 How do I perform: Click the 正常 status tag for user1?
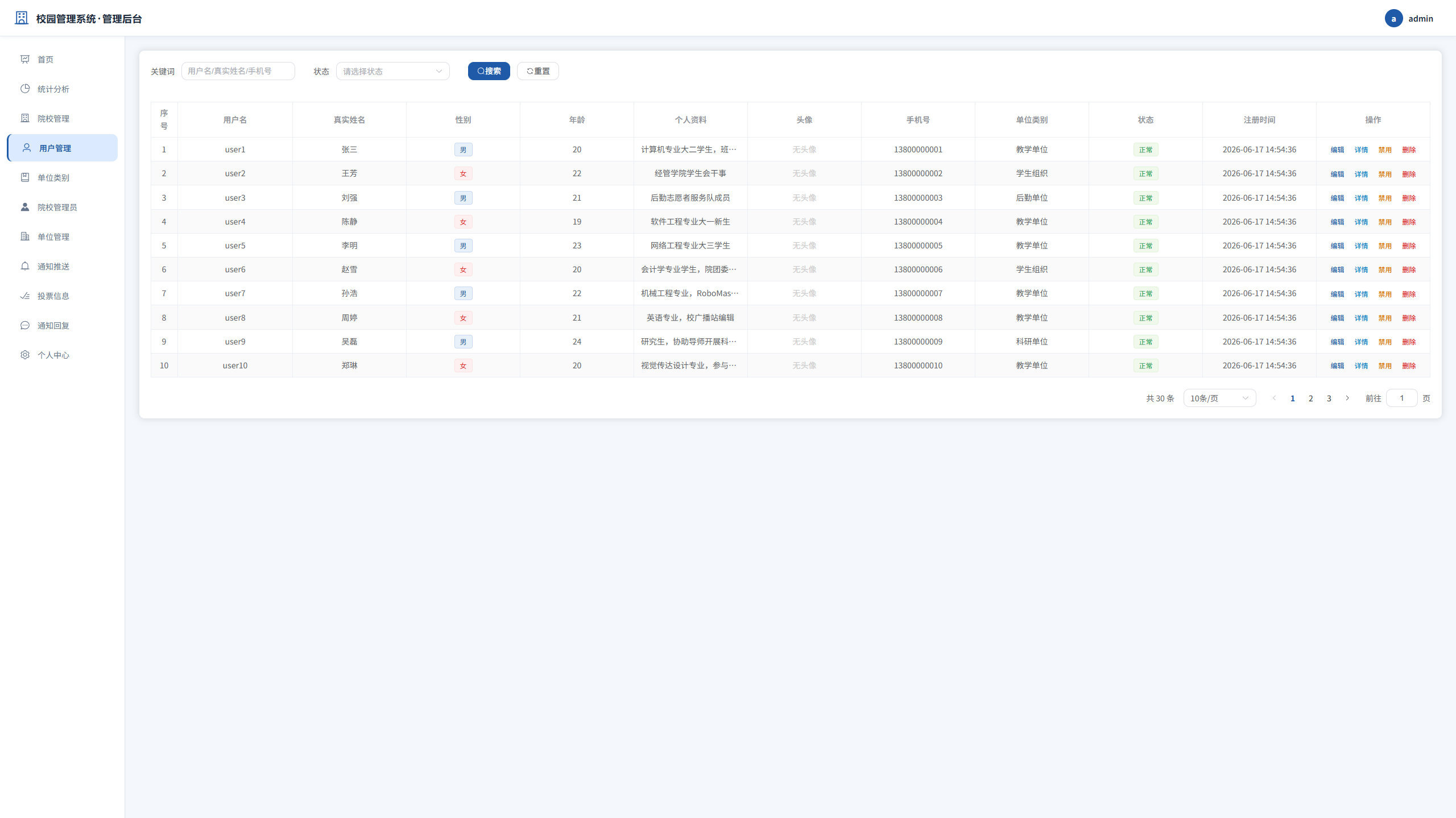(1145, 150)
